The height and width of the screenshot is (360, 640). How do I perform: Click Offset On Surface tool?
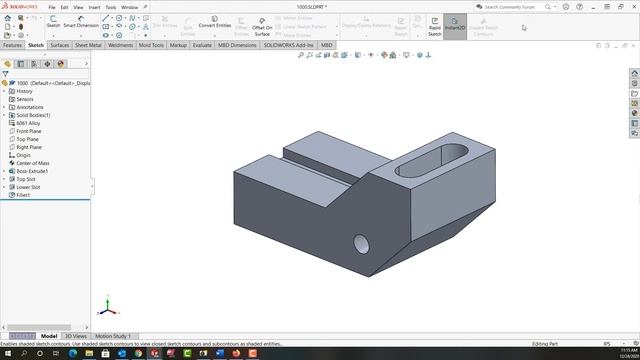[262, 27]
